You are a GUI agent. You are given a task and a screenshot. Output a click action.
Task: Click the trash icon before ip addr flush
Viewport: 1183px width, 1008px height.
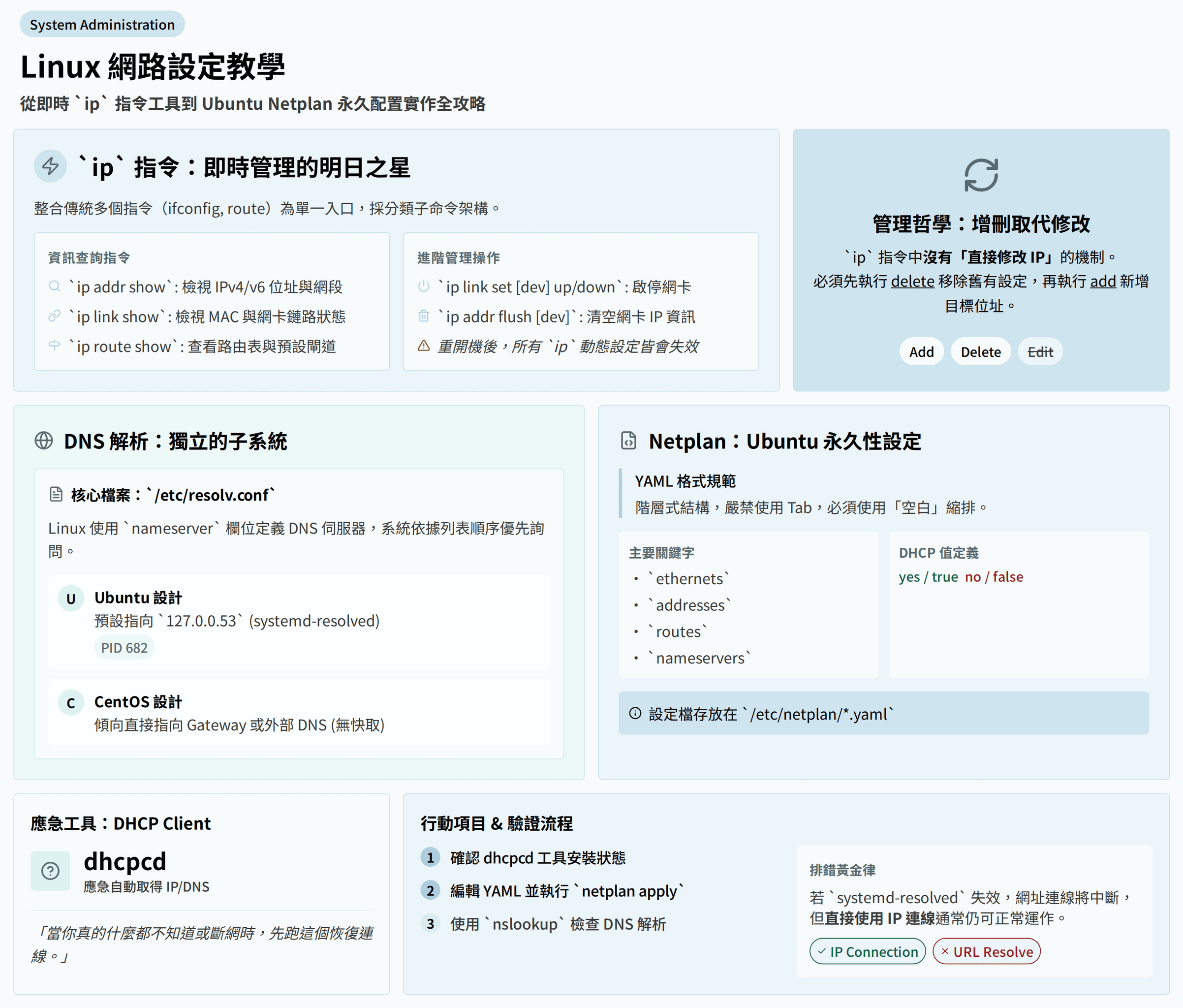point(424,316)
